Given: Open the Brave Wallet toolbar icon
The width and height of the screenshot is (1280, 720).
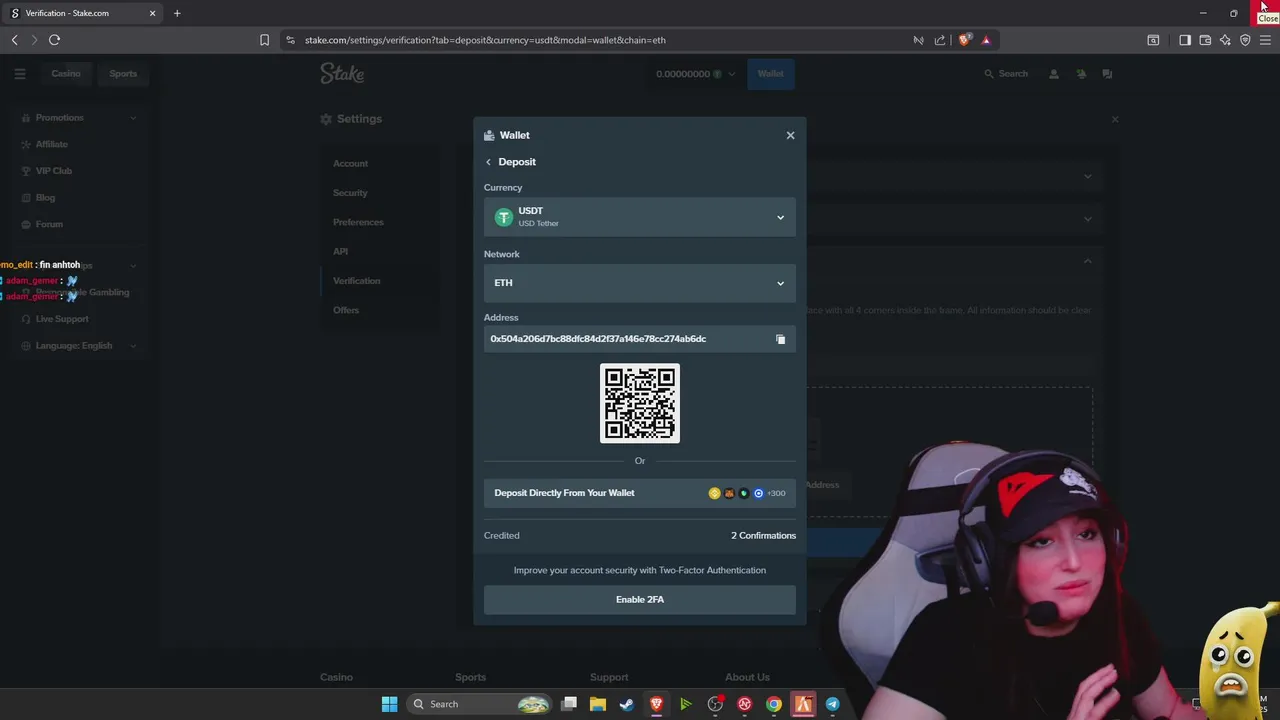Looking at the screenshot, I should click(x=1205, y=40).
